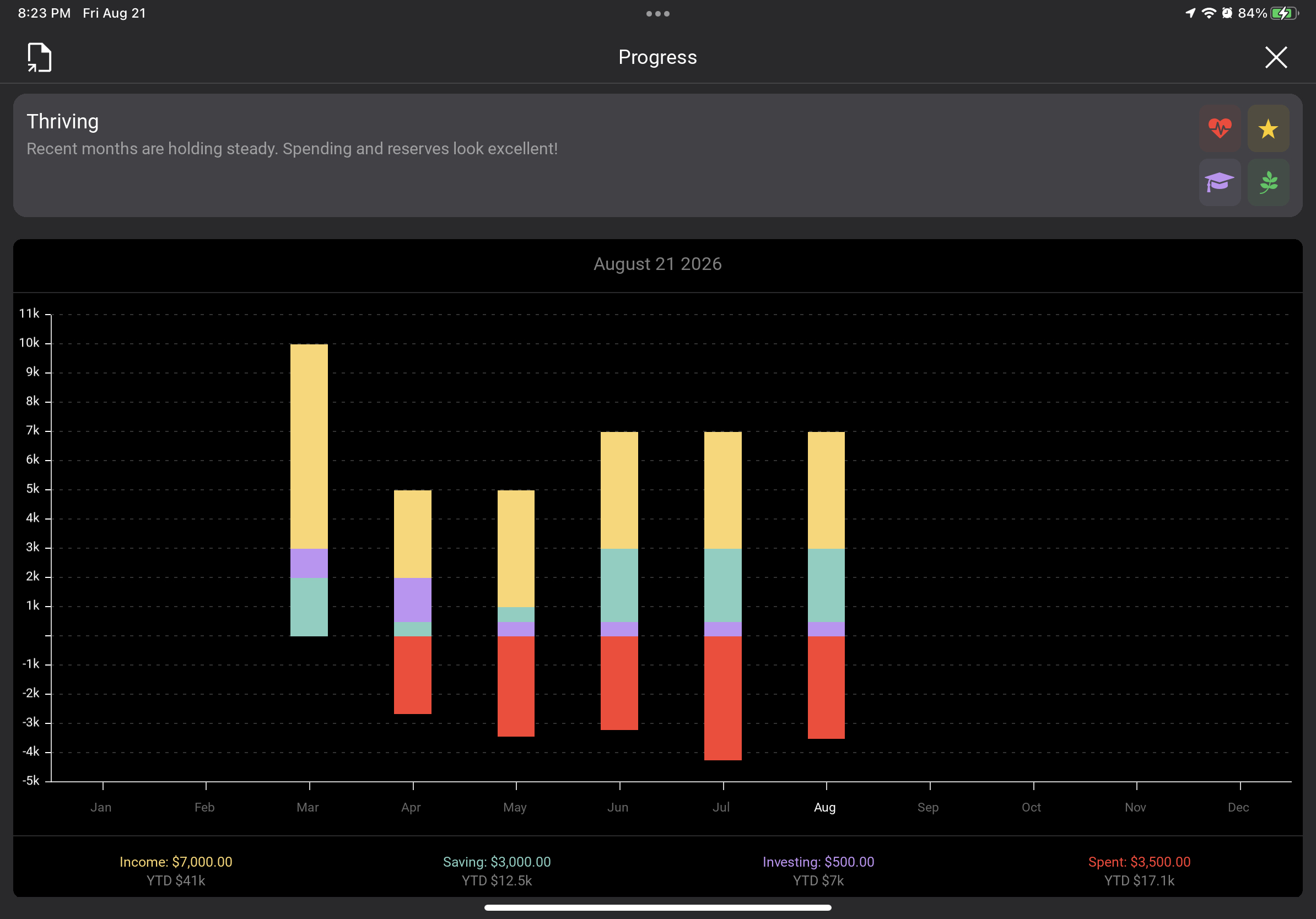The width and height of the screenshot is (1316, 919).
Task: Select the Jan month label
Action: coord(101,807)
